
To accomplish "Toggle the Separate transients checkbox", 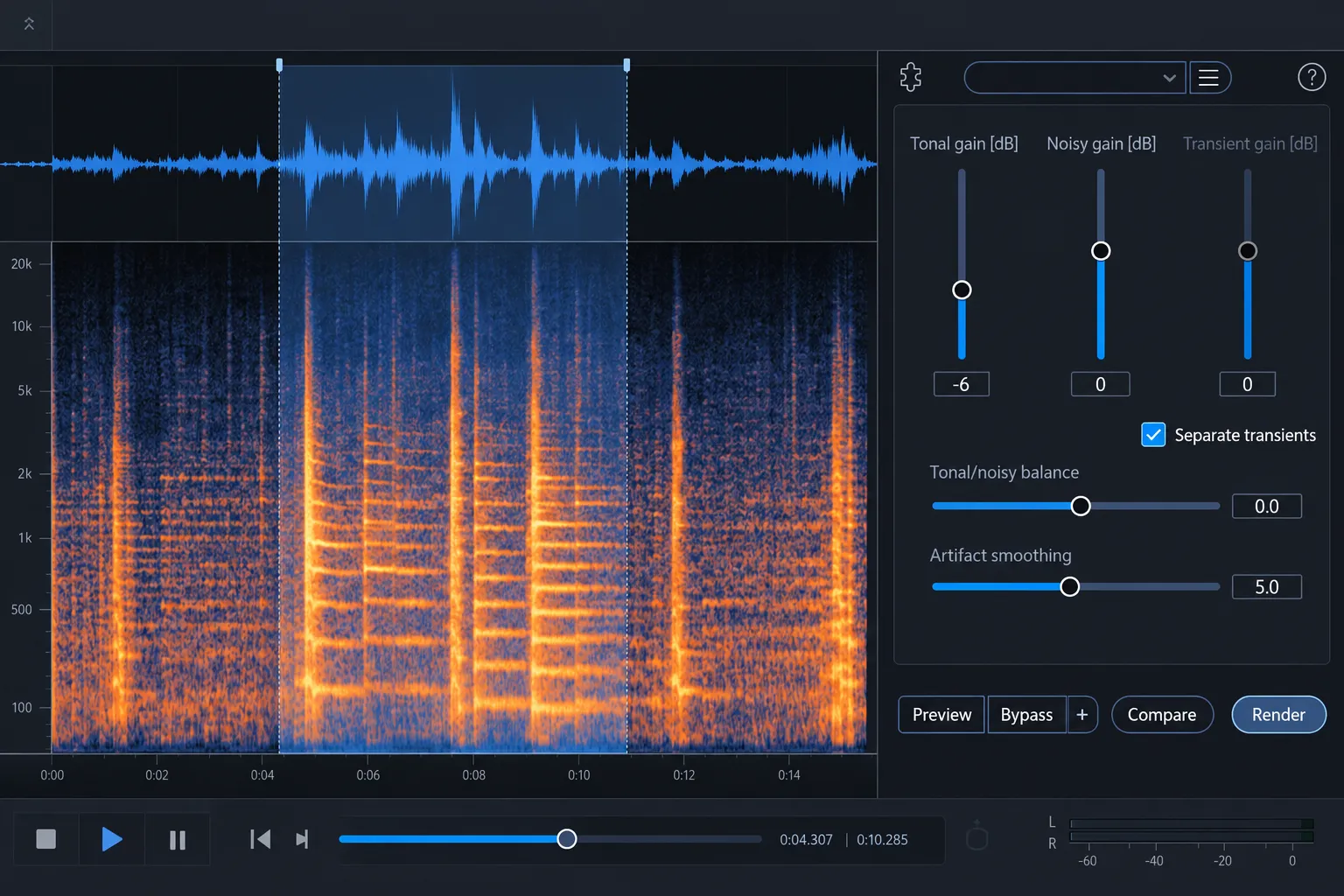I will pyautogui.click(x=1153, y=435).
